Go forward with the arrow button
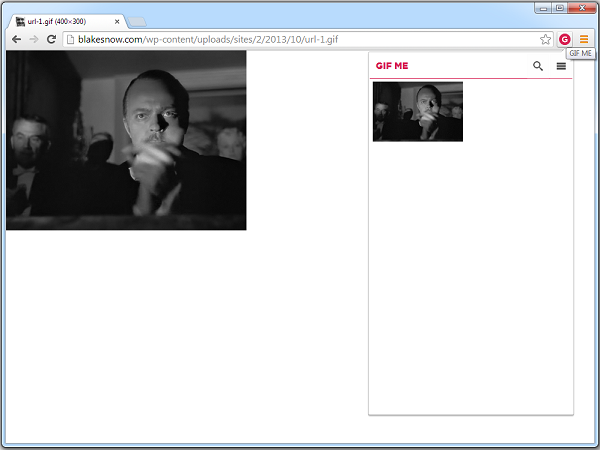Image resolution: width=600 pixels, height=450 pixels. coord(34,39)
